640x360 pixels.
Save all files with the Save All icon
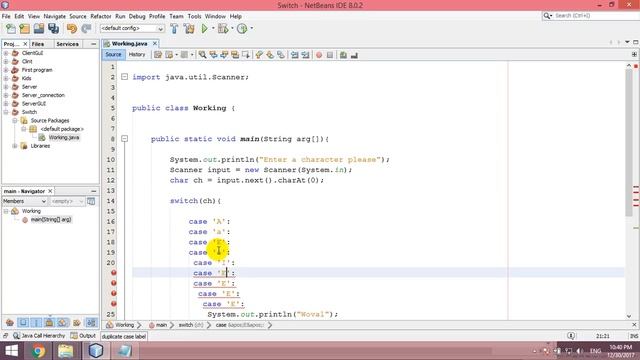click(x=53, y=29)
